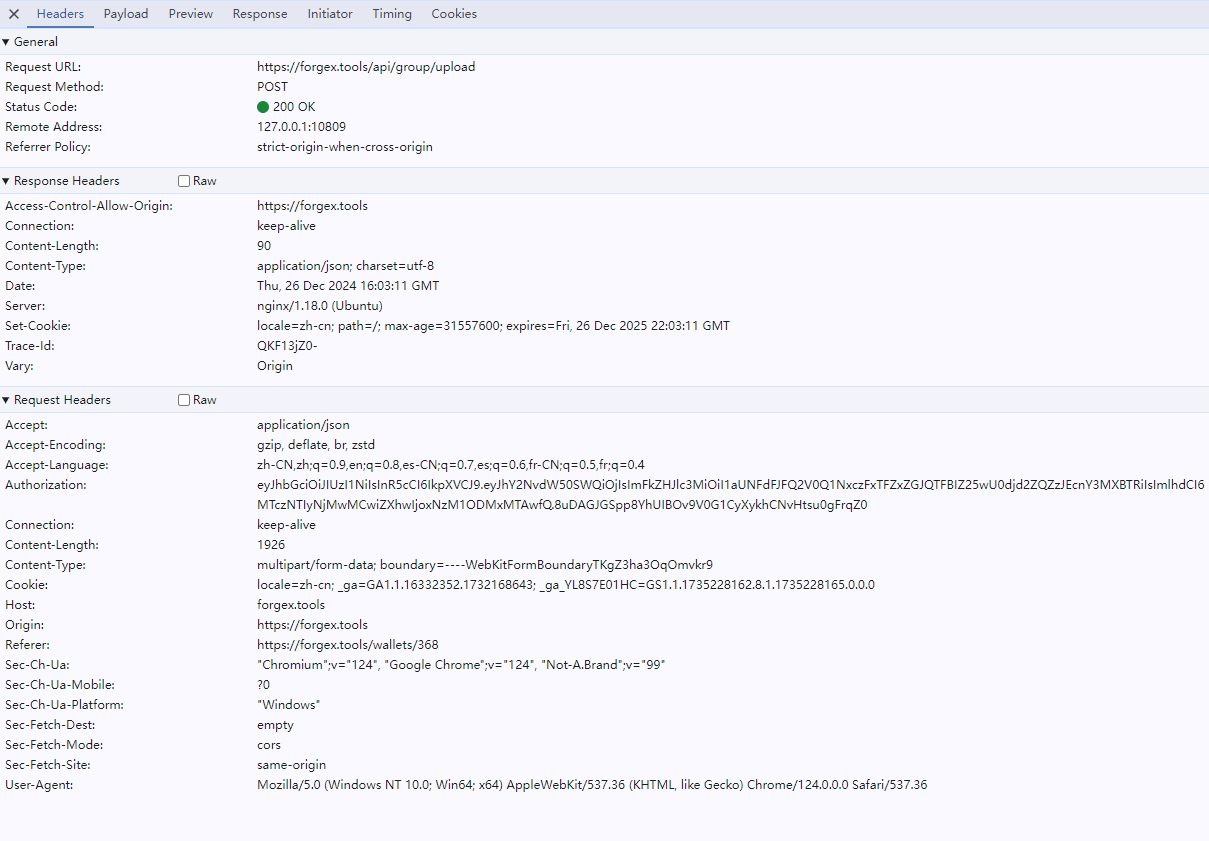Click the Authorization token value

coord(731,495)
